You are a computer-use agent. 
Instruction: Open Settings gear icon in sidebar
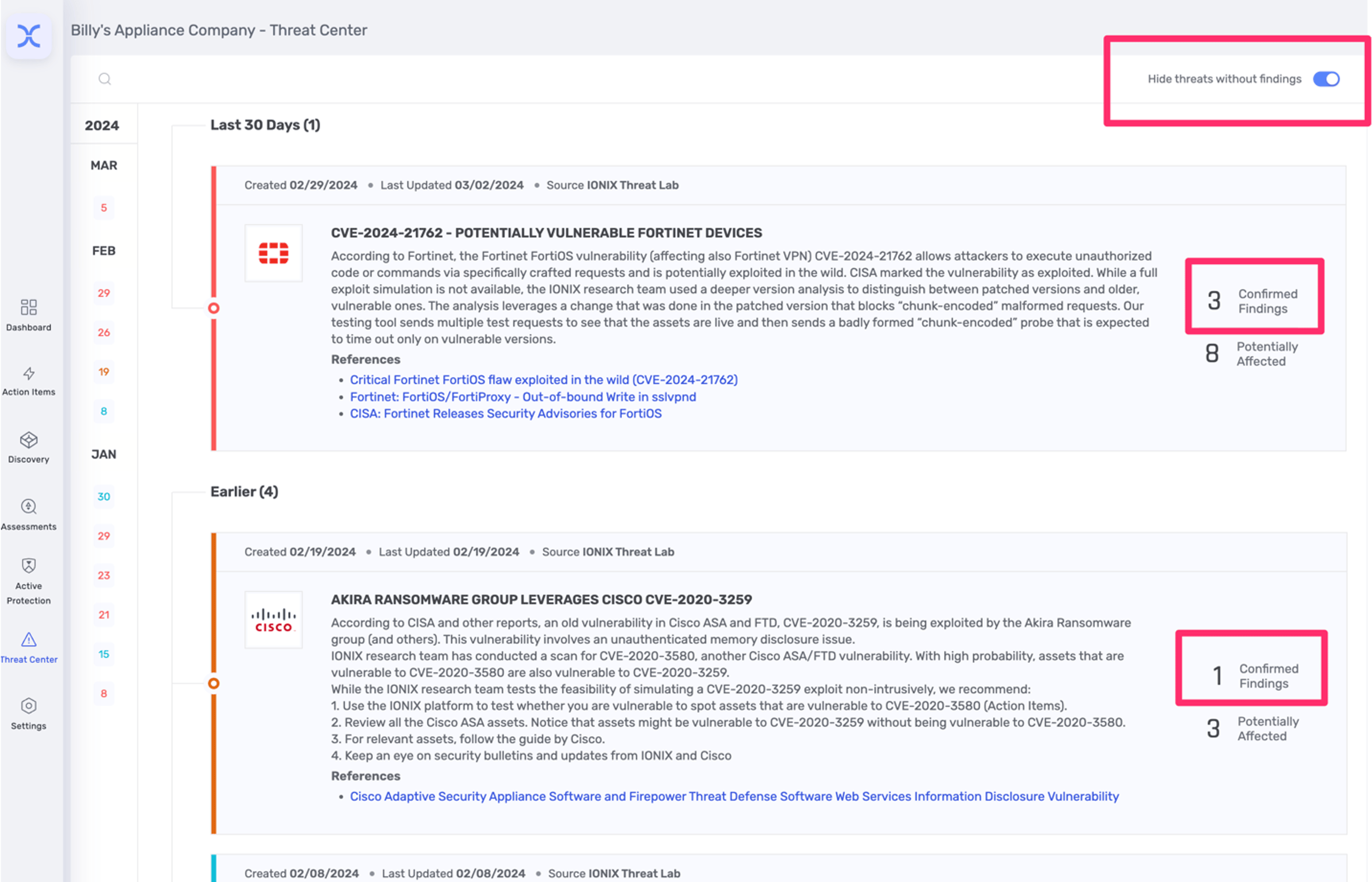click(x=29, y=706)
